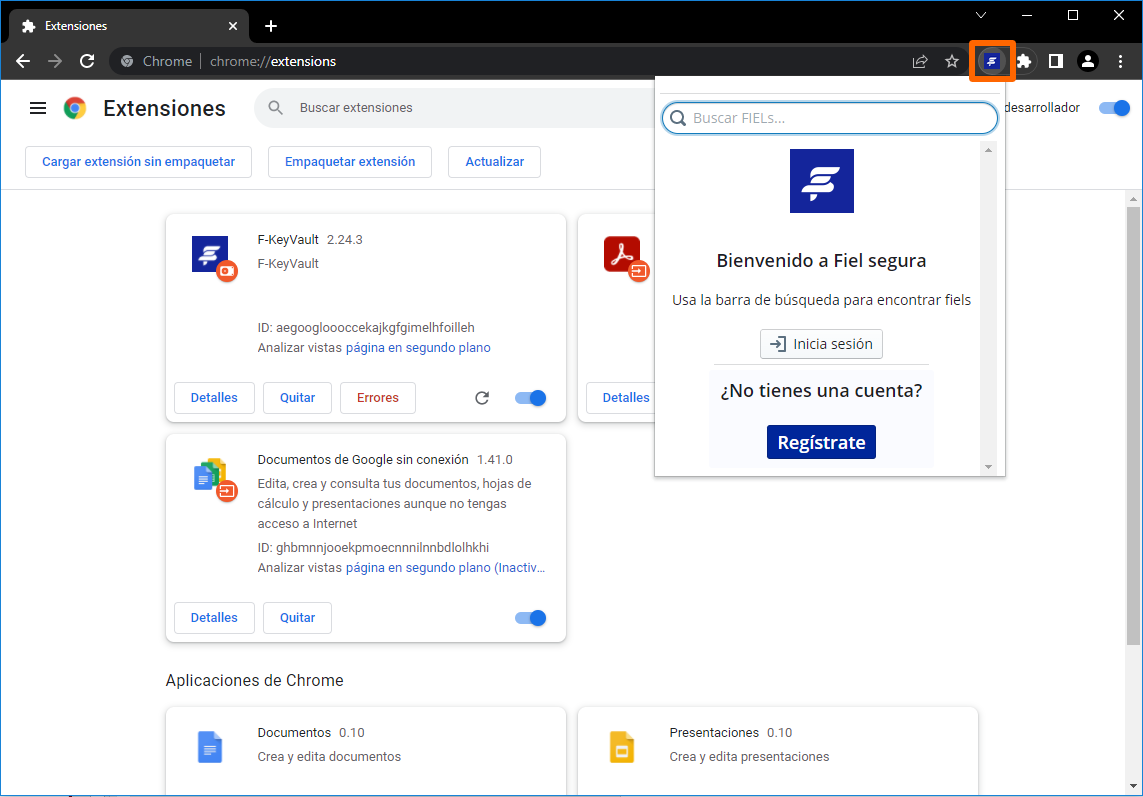Click Quitar for F-KeyVault
The image size is (1143, 797).
point(297,397)
